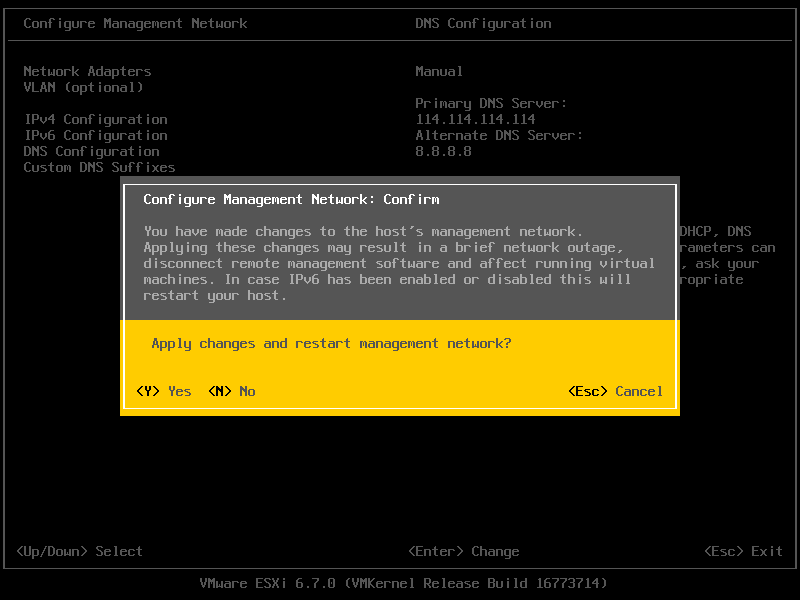Click the Manual DNS mode text
The height and width of the screenshot is (600, 800).
(439, 71)
